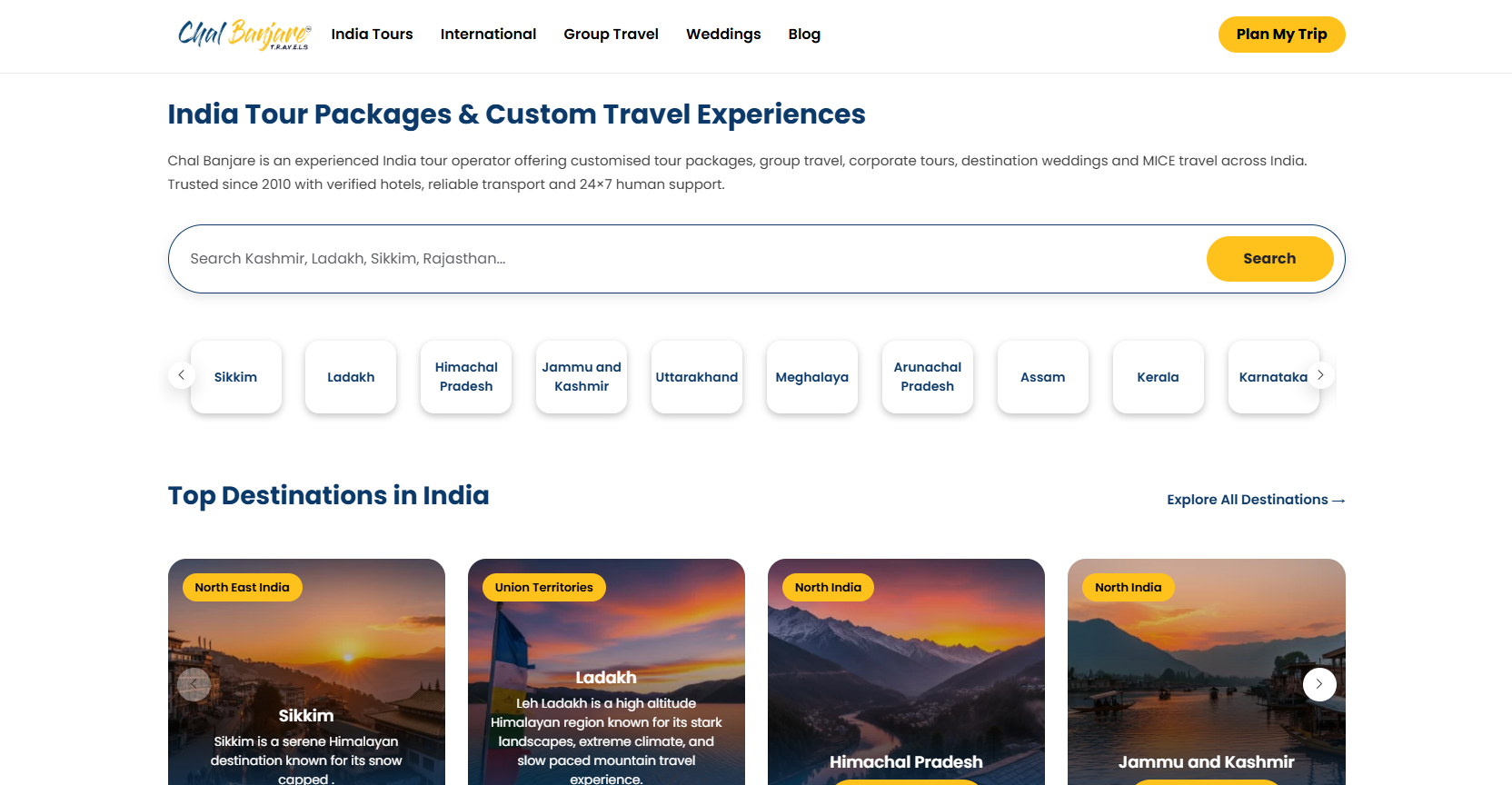Screen dimensions: 1512x785
Task: Show previous state chips with left arrow
Action: (x=182, y=375)
